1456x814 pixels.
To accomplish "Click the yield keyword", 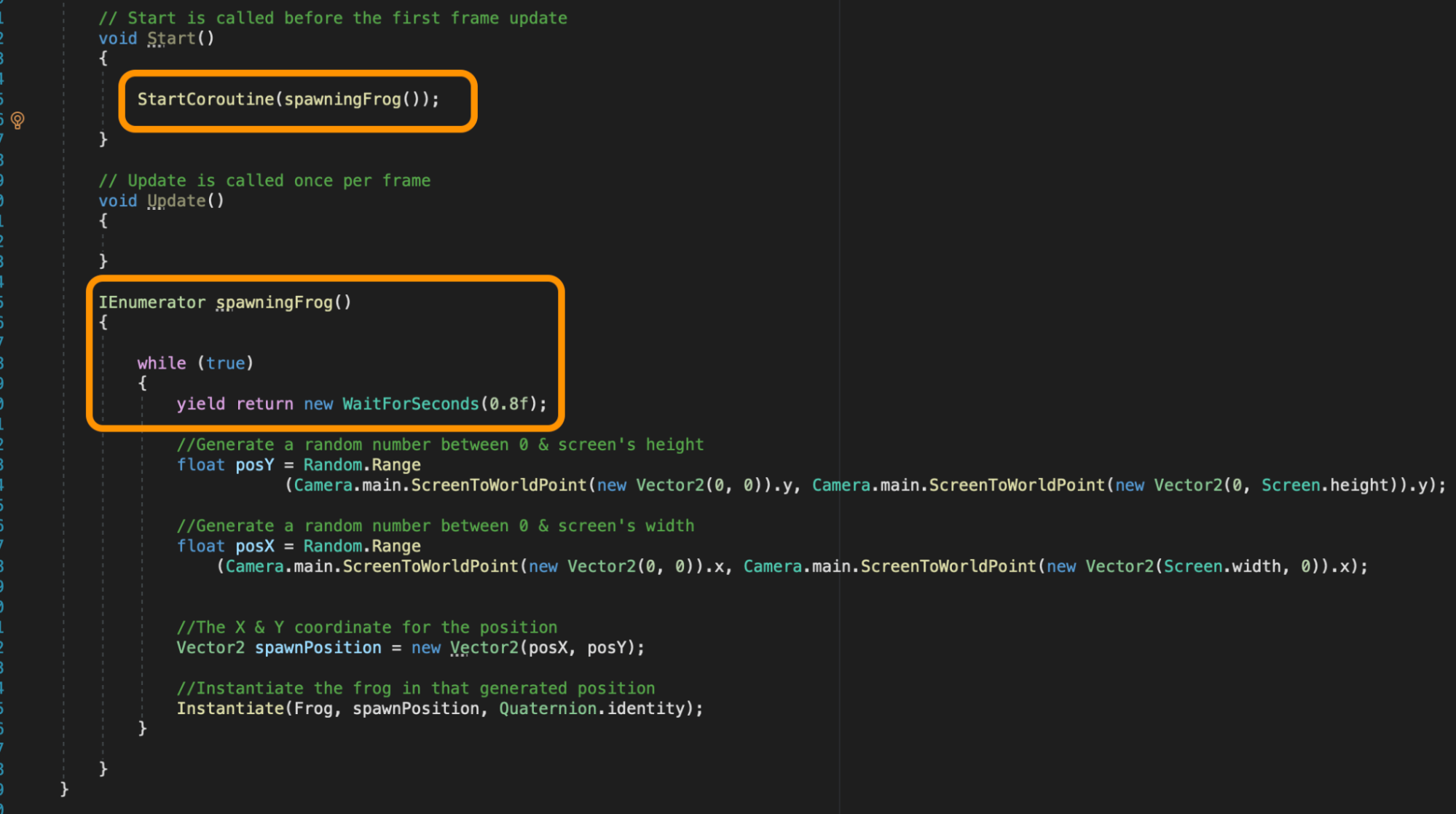I will (200, 404).
